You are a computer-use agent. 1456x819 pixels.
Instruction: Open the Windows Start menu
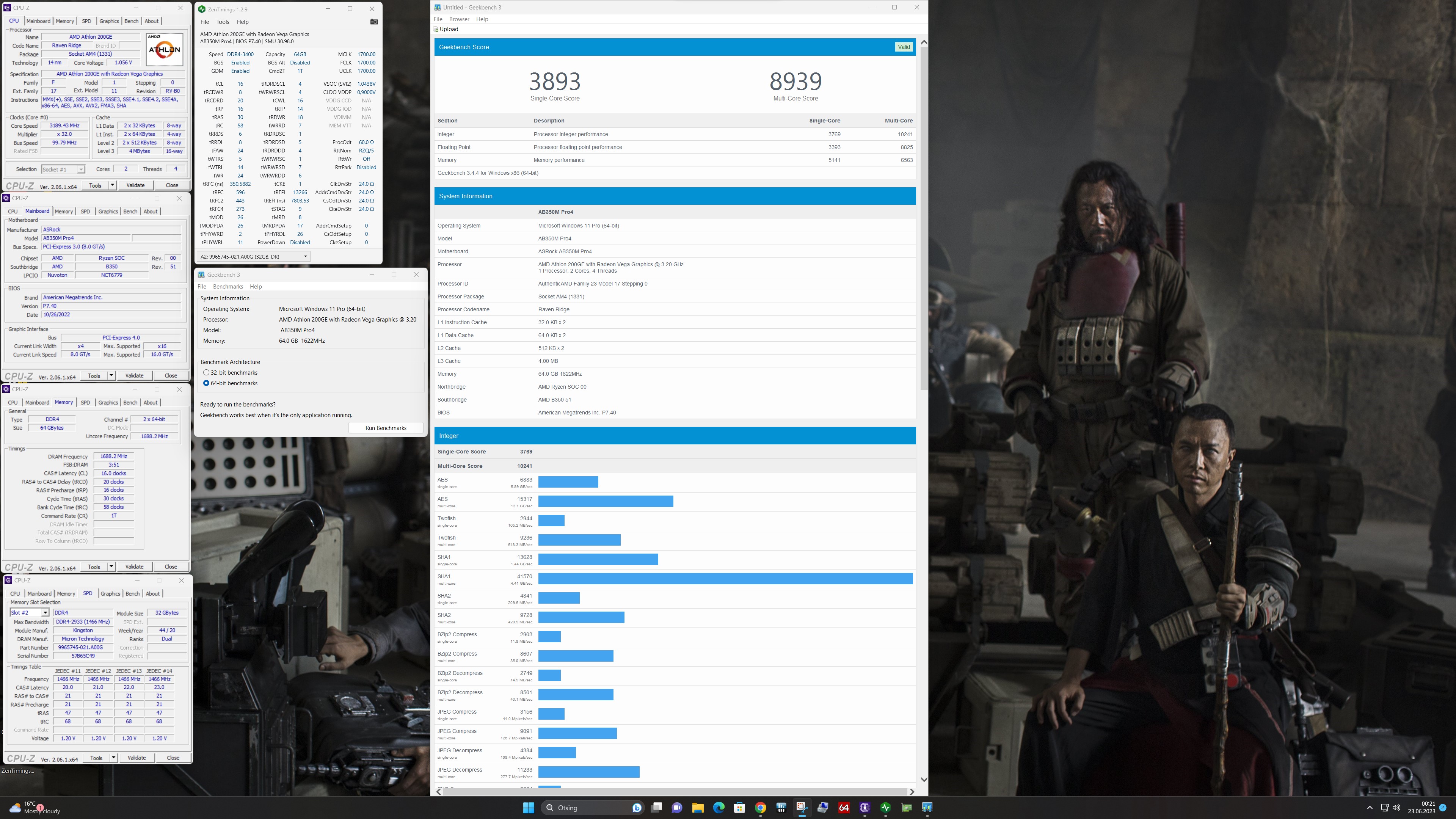click(x=529, y=808)
